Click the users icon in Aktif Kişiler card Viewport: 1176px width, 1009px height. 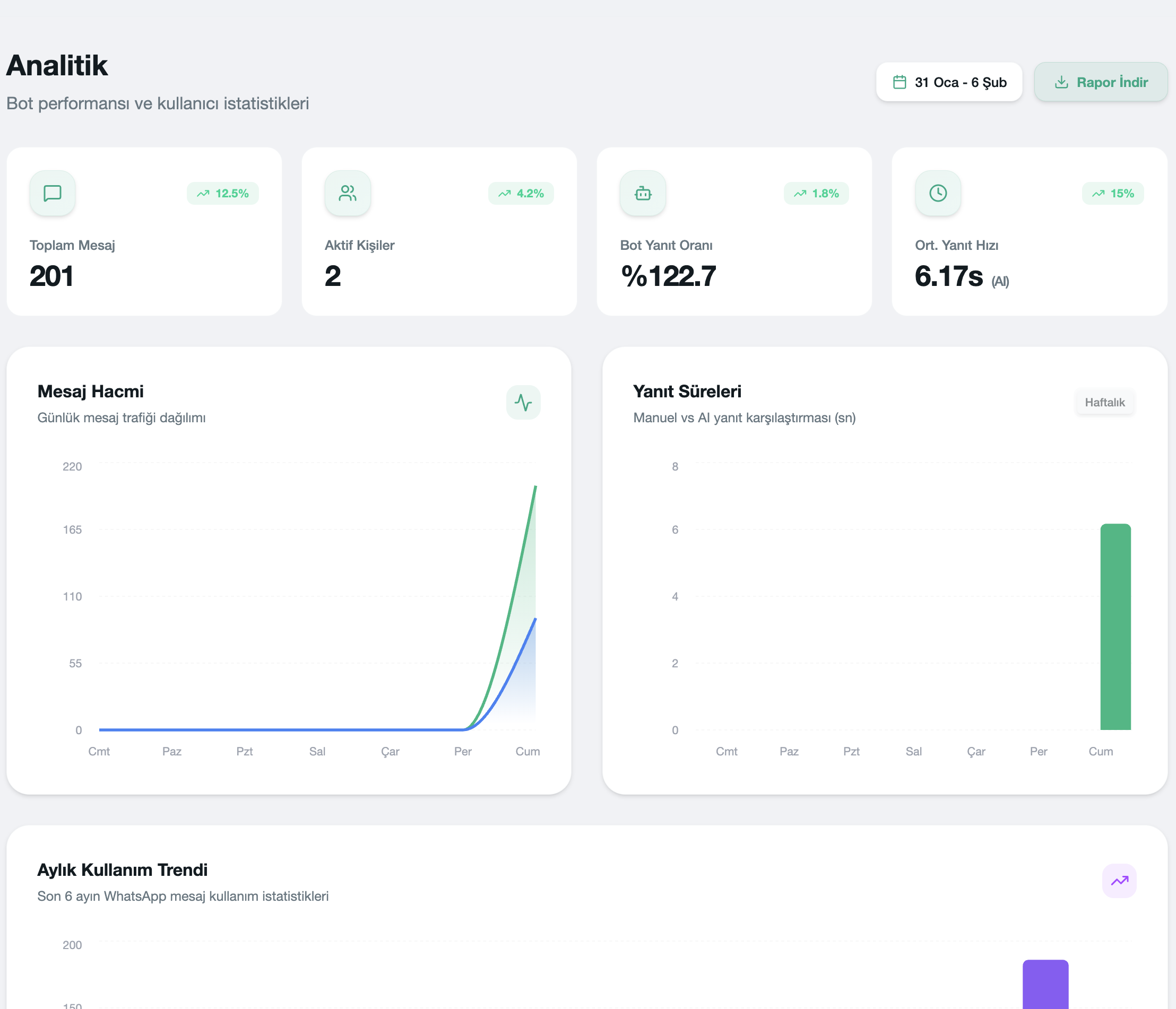[x=348, y=193]
